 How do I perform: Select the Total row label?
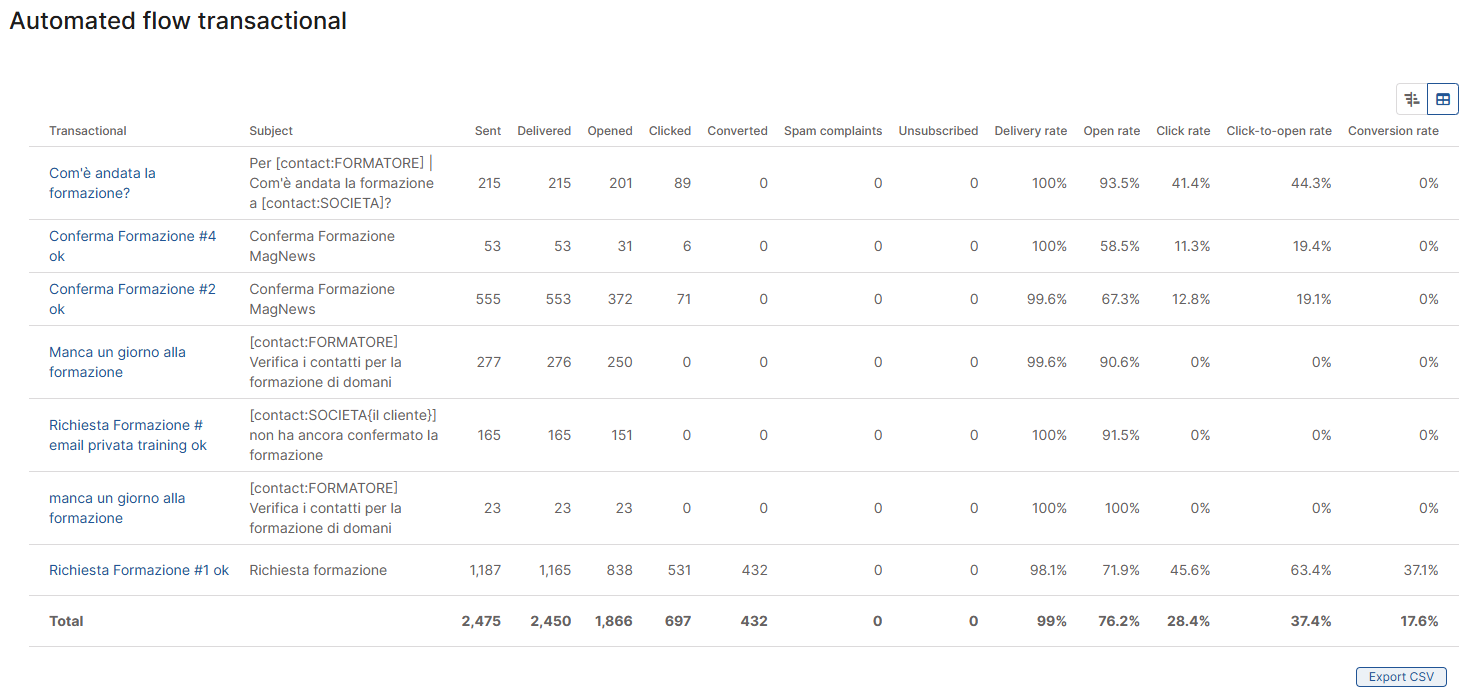[x=66, y=621]
